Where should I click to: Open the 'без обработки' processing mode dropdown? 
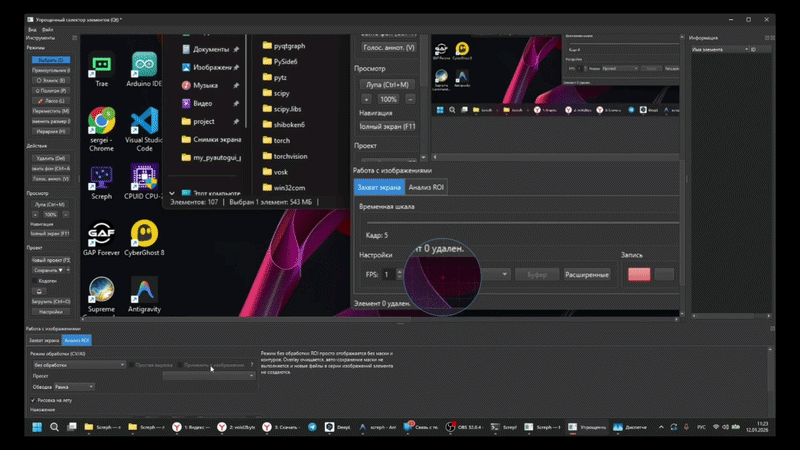(78, 365)
